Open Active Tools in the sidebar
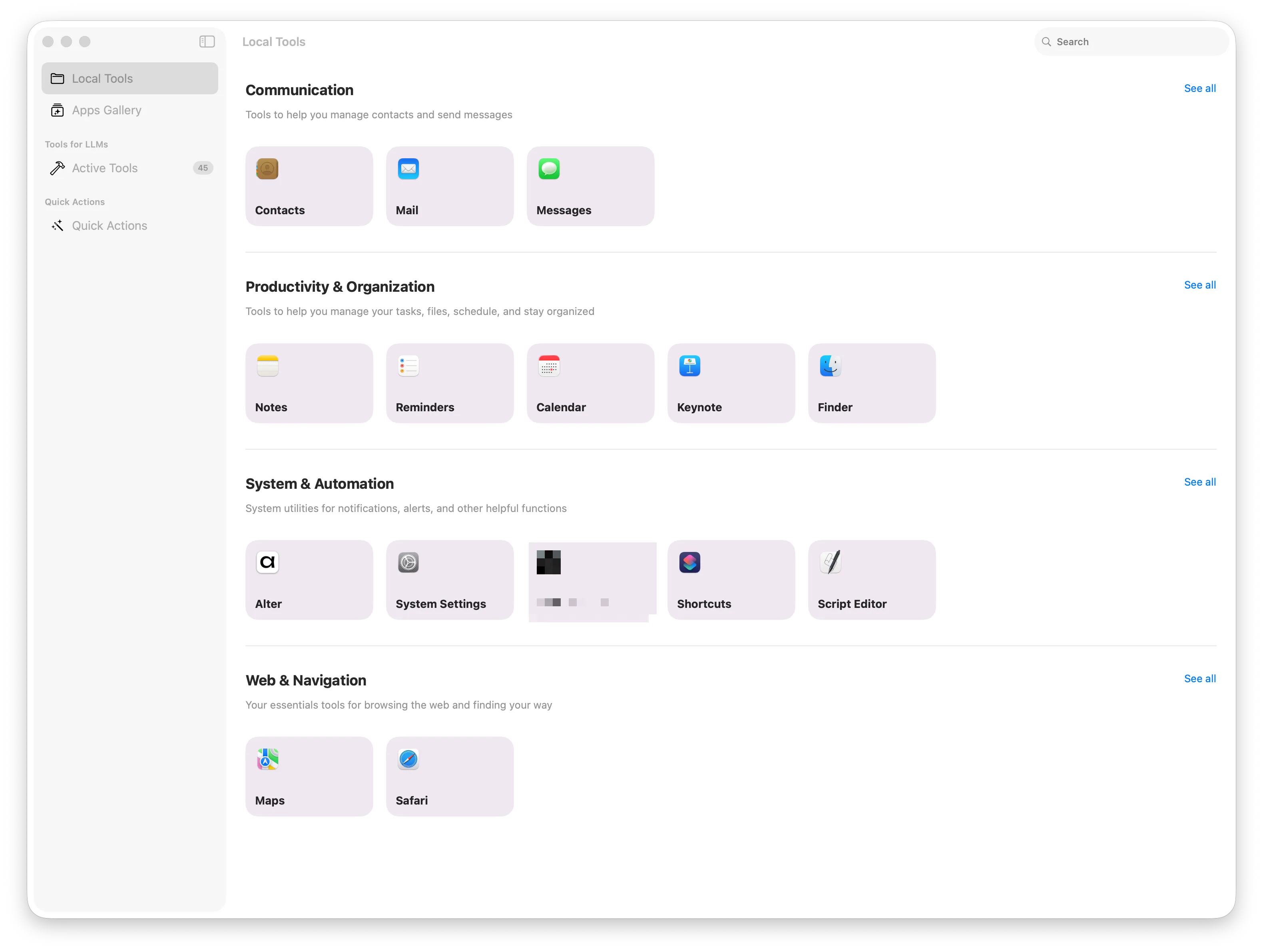This screenshot has width=1263, height=952. coord(104,168)
